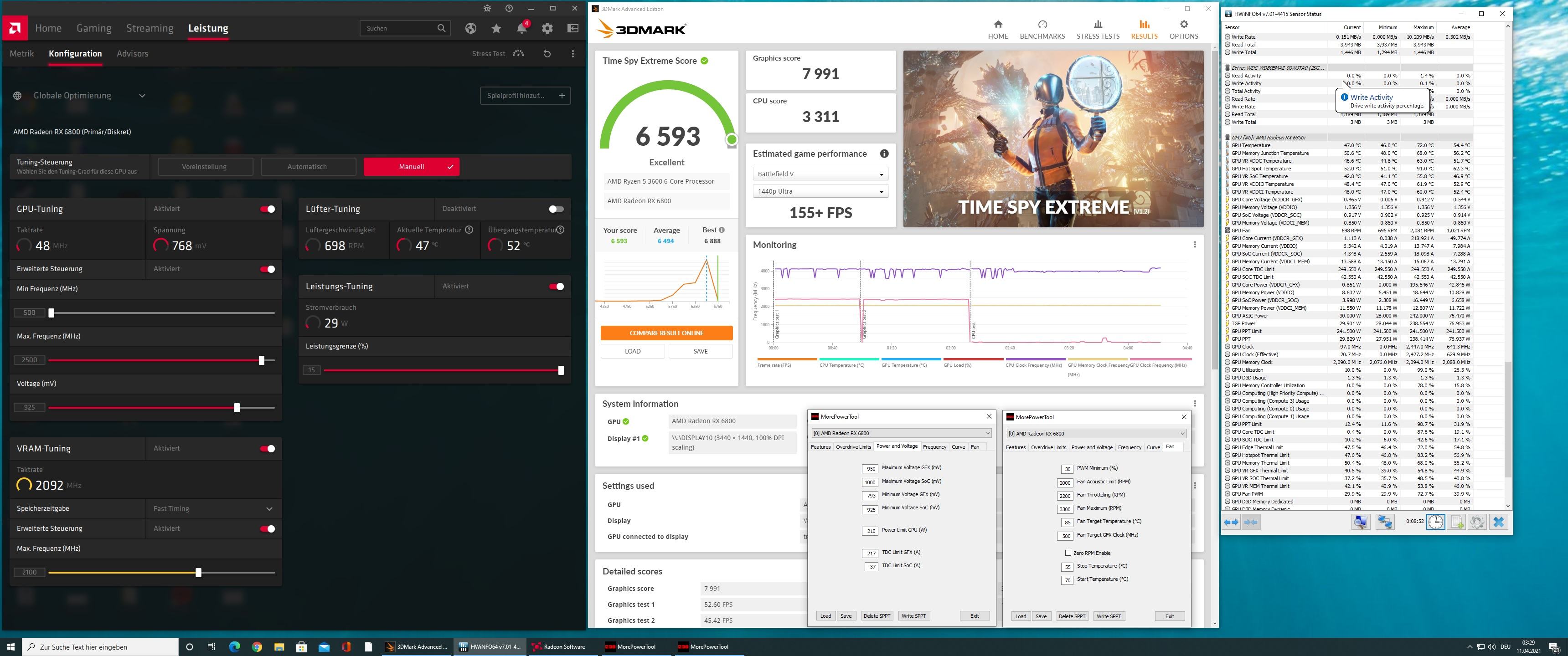Go to 3DMark HOME icon
The width and height of the screenshot is (1568, 656).
(998, 29)
